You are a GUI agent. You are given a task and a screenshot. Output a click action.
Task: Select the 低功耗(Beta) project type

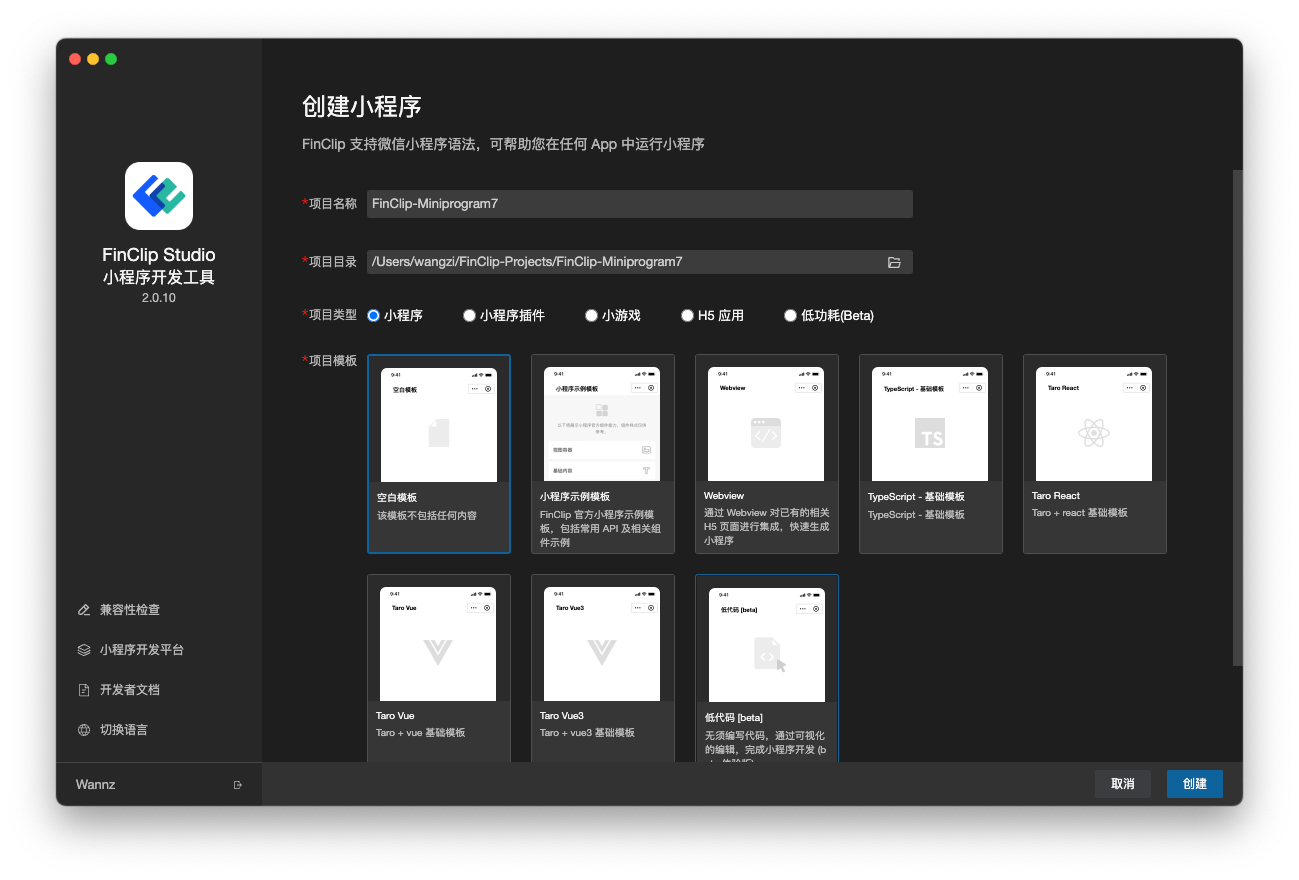pyautogui.click(x=790, y=315)
